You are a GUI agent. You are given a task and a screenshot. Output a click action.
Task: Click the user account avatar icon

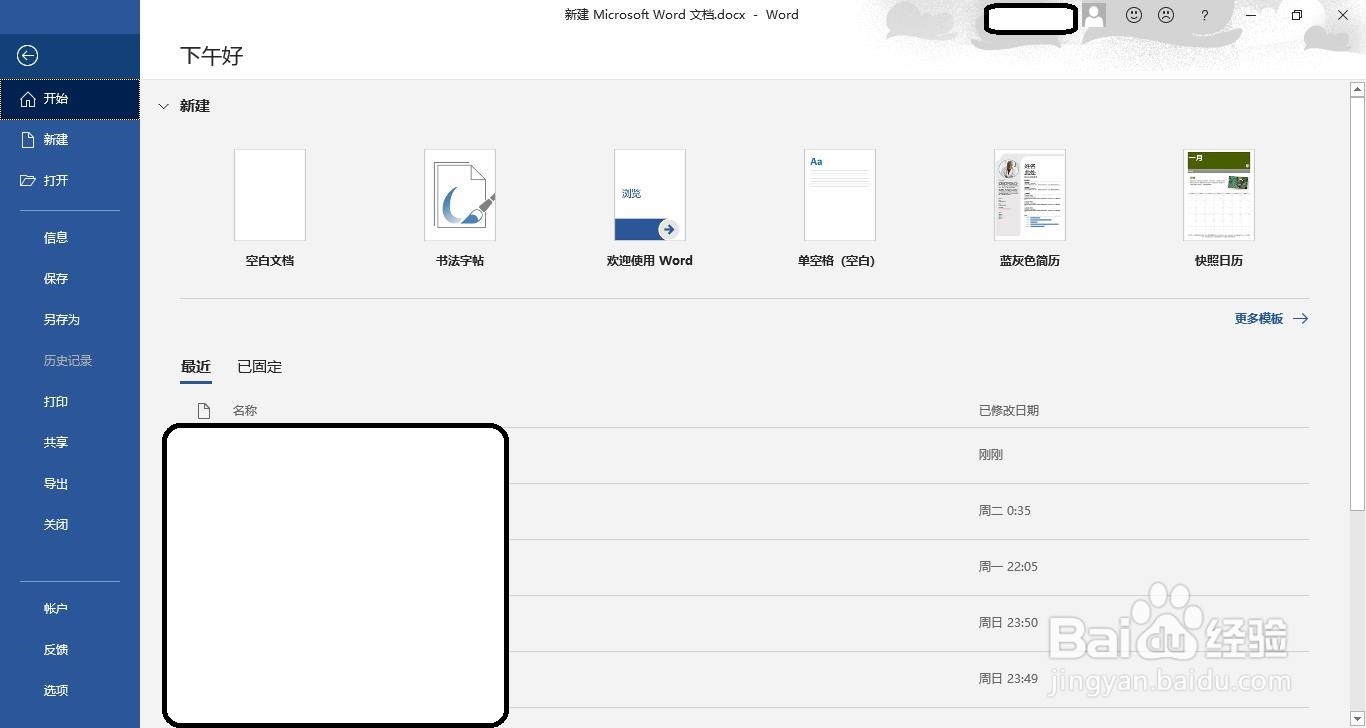1094,15
